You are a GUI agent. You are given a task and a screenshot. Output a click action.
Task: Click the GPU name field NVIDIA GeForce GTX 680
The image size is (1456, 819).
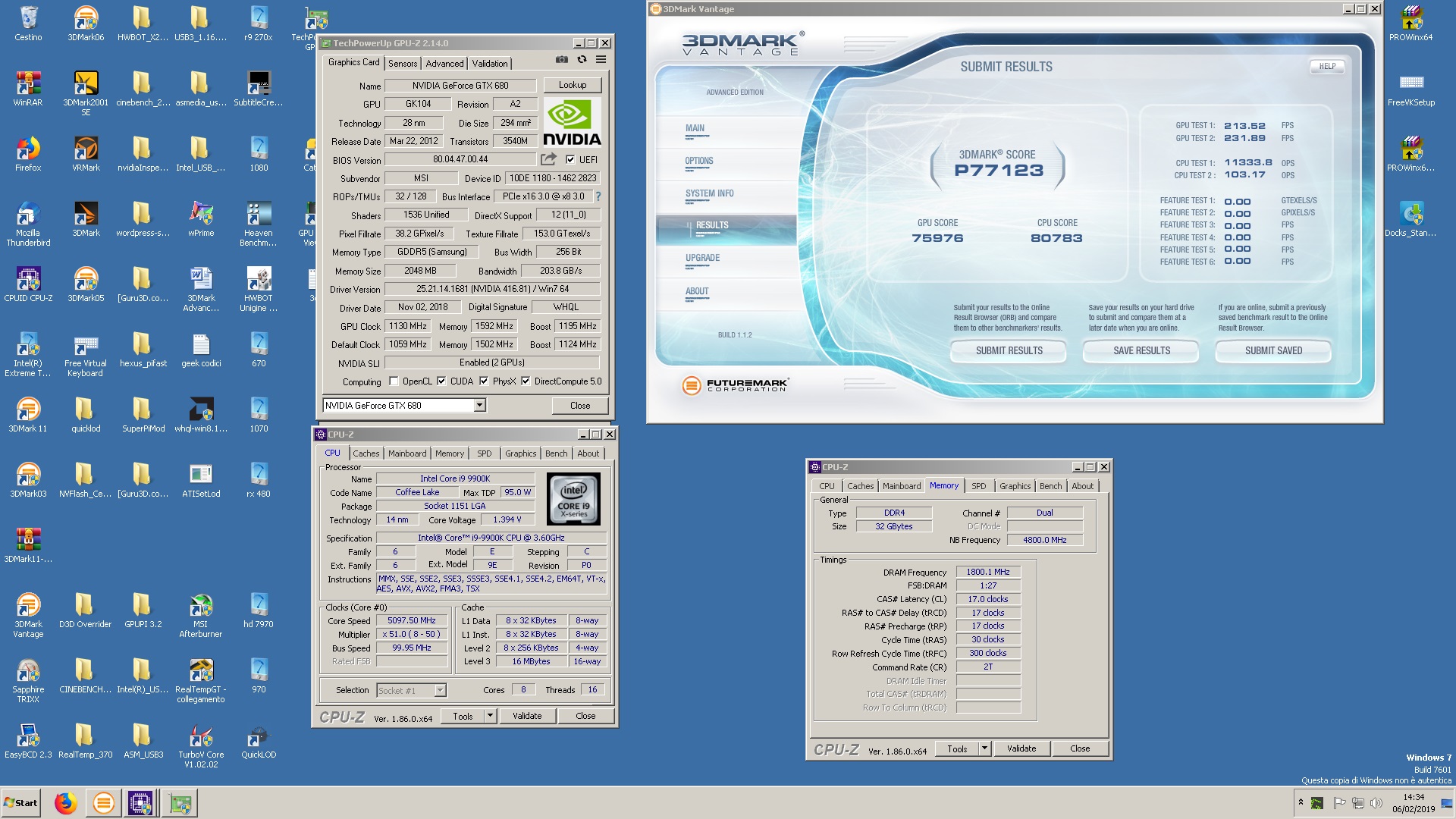(x=460, y=86)
